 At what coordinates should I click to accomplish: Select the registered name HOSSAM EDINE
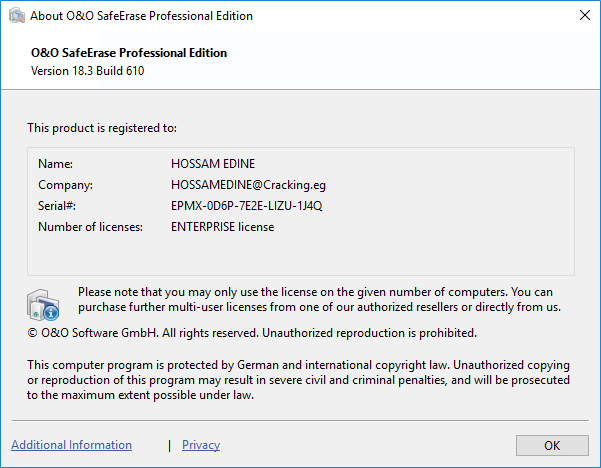click(213, 164)
